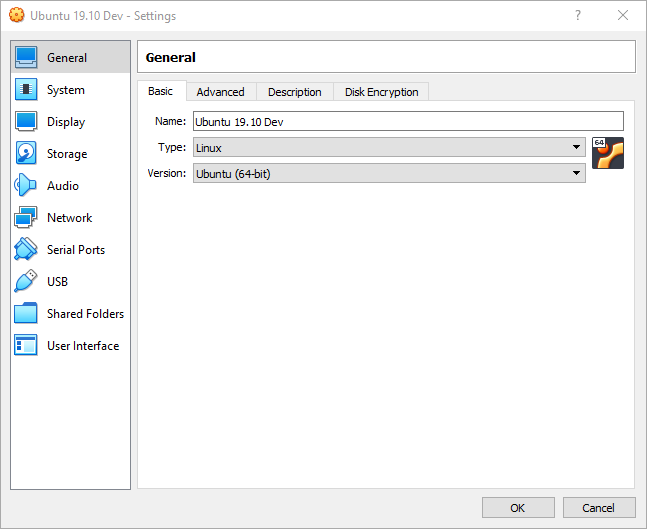Click the Version: field label
The width and height of the screenshot is (647, 529).
167,173
